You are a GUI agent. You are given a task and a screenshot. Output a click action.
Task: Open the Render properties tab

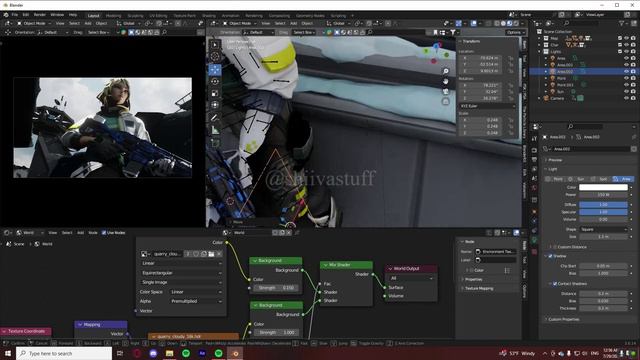coord(534,150)
